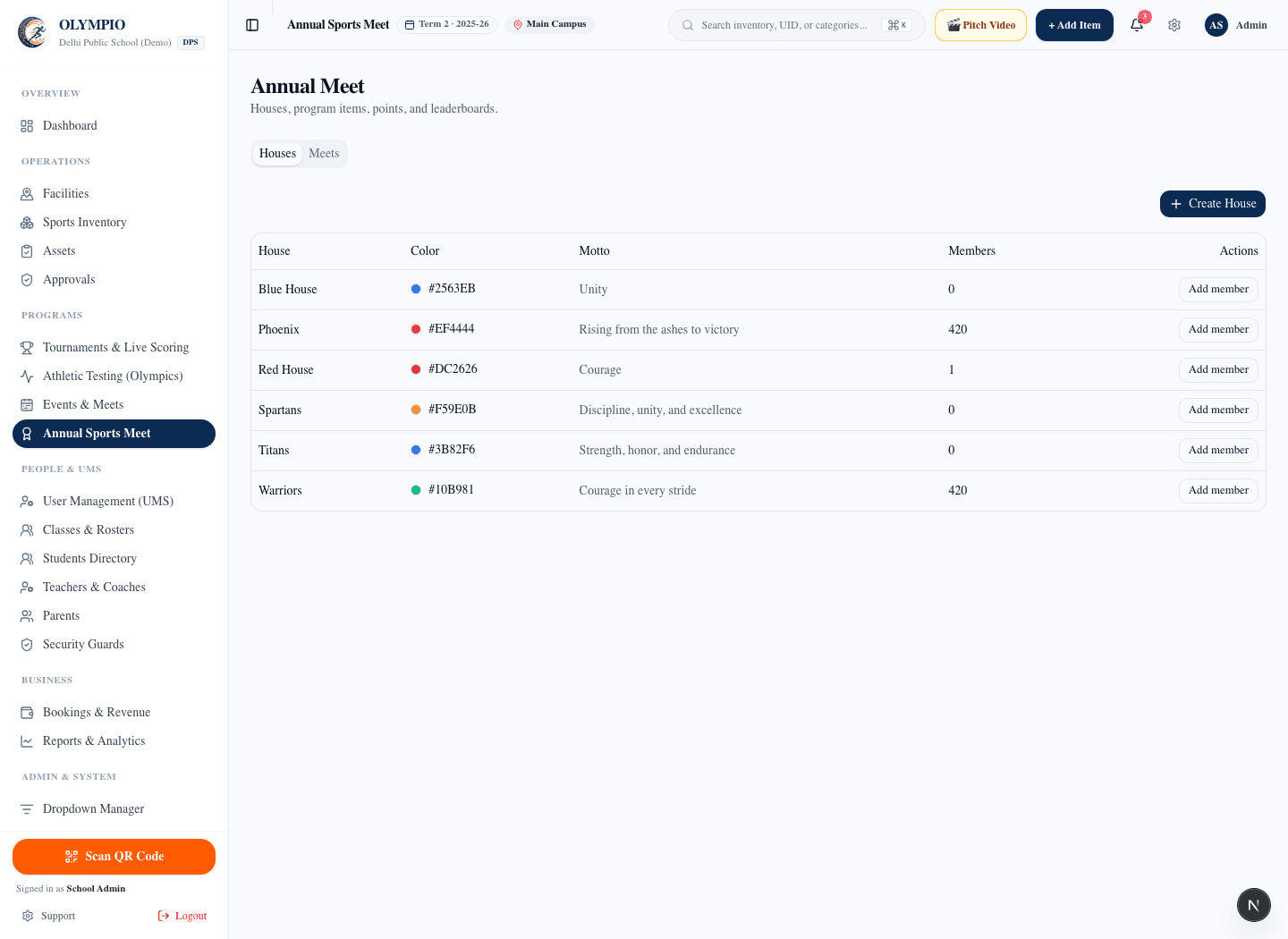Add member to Phoenix house

pos(1218,330)
